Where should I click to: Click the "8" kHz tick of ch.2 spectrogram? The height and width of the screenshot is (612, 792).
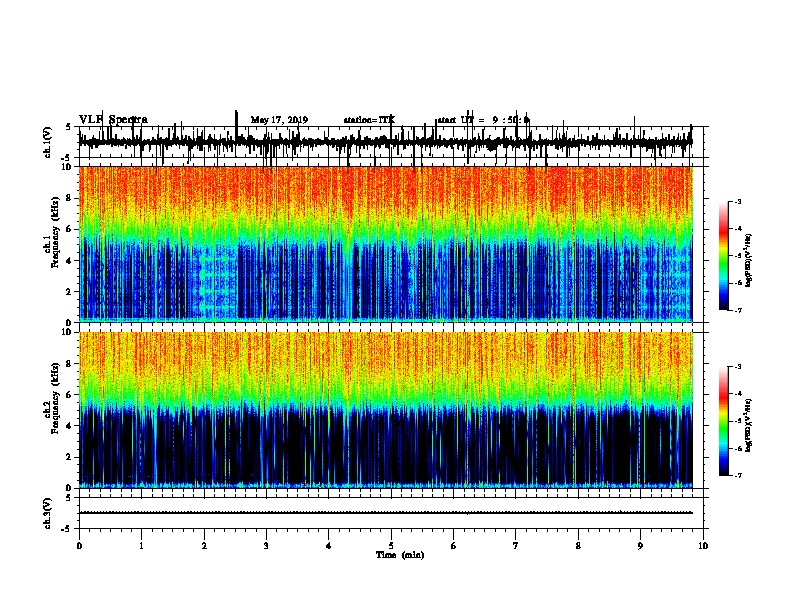pyautogui.click(x=70, y=364)
